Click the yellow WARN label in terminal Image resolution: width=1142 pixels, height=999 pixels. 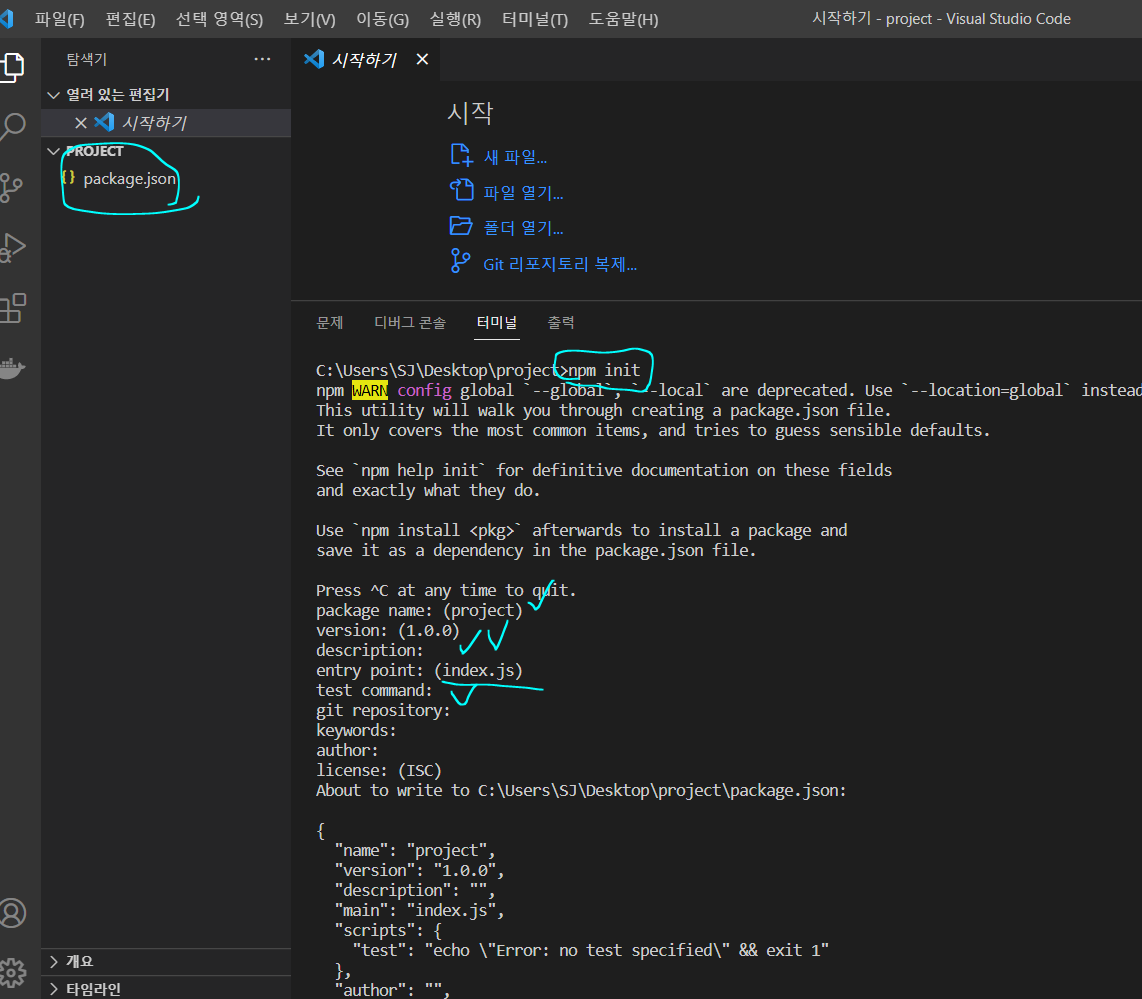(370, 391)
